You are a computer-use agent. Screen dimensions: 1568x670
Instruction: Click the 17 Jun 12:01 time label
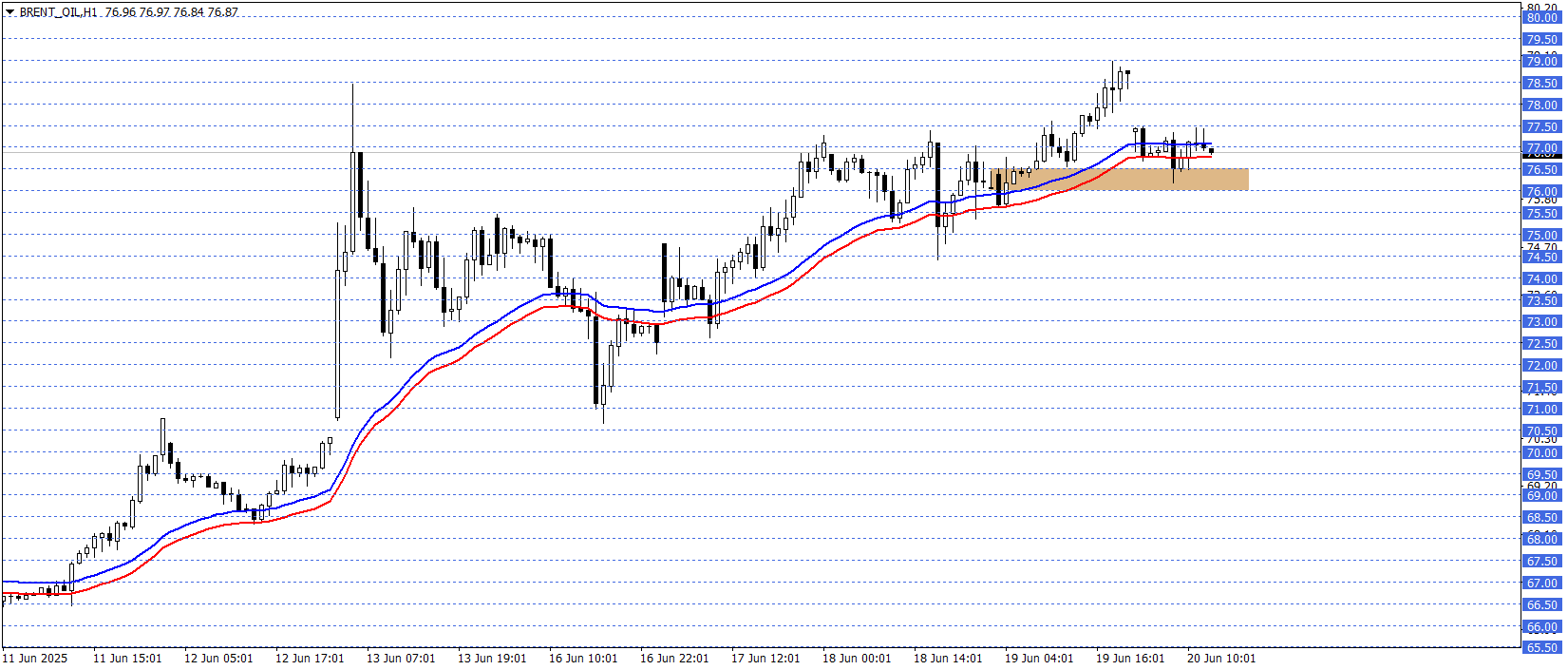click(765, 659)
